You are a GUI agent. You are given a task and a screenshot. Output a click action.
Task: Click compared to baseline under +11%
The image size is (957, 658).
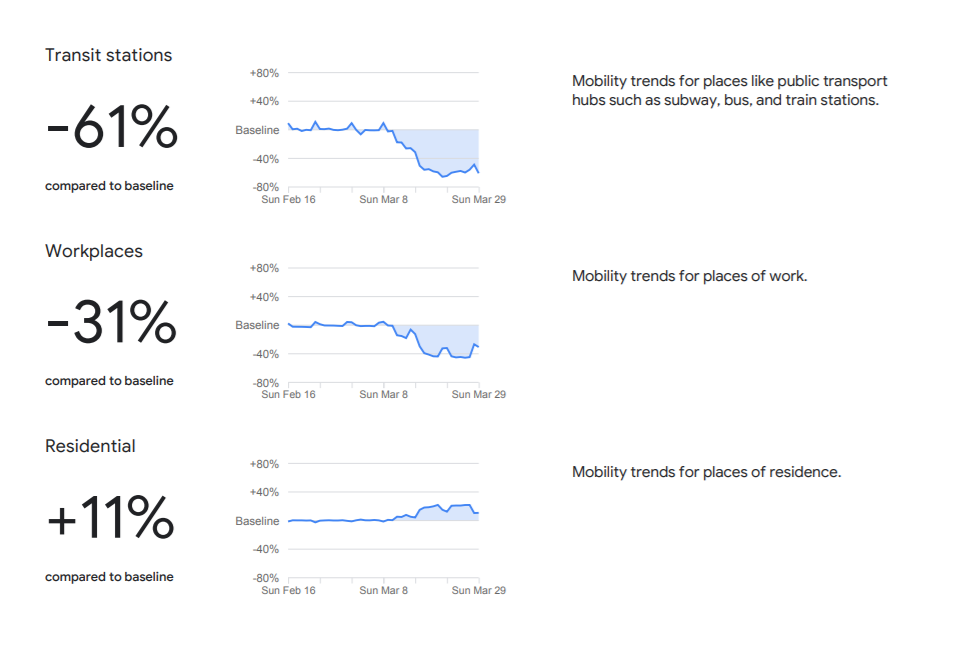pyautogui.click(x=109, y=577)
